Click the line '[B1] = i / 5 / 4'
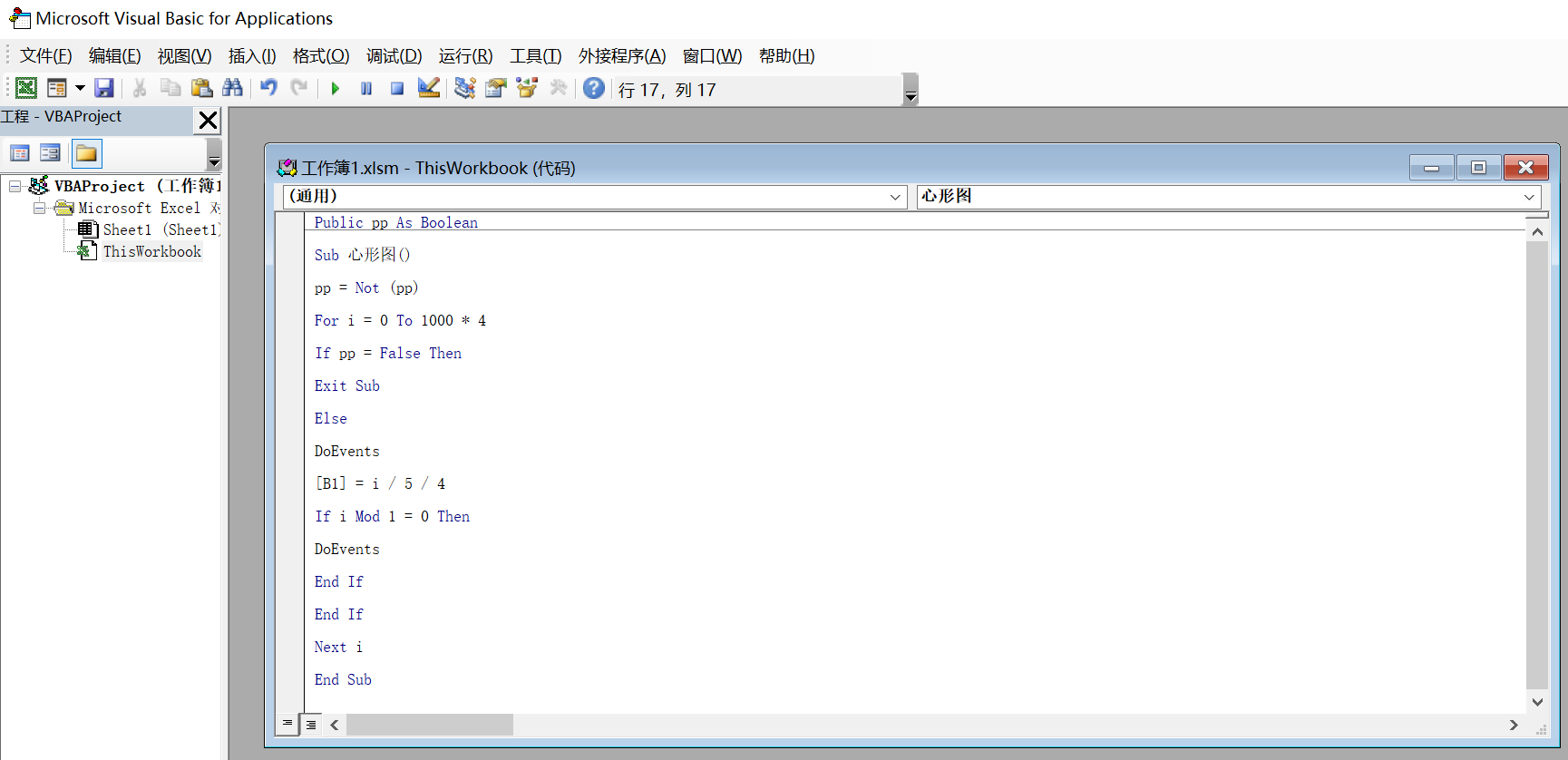Screen dimensions: 1568x760 [x=380, y=483]
